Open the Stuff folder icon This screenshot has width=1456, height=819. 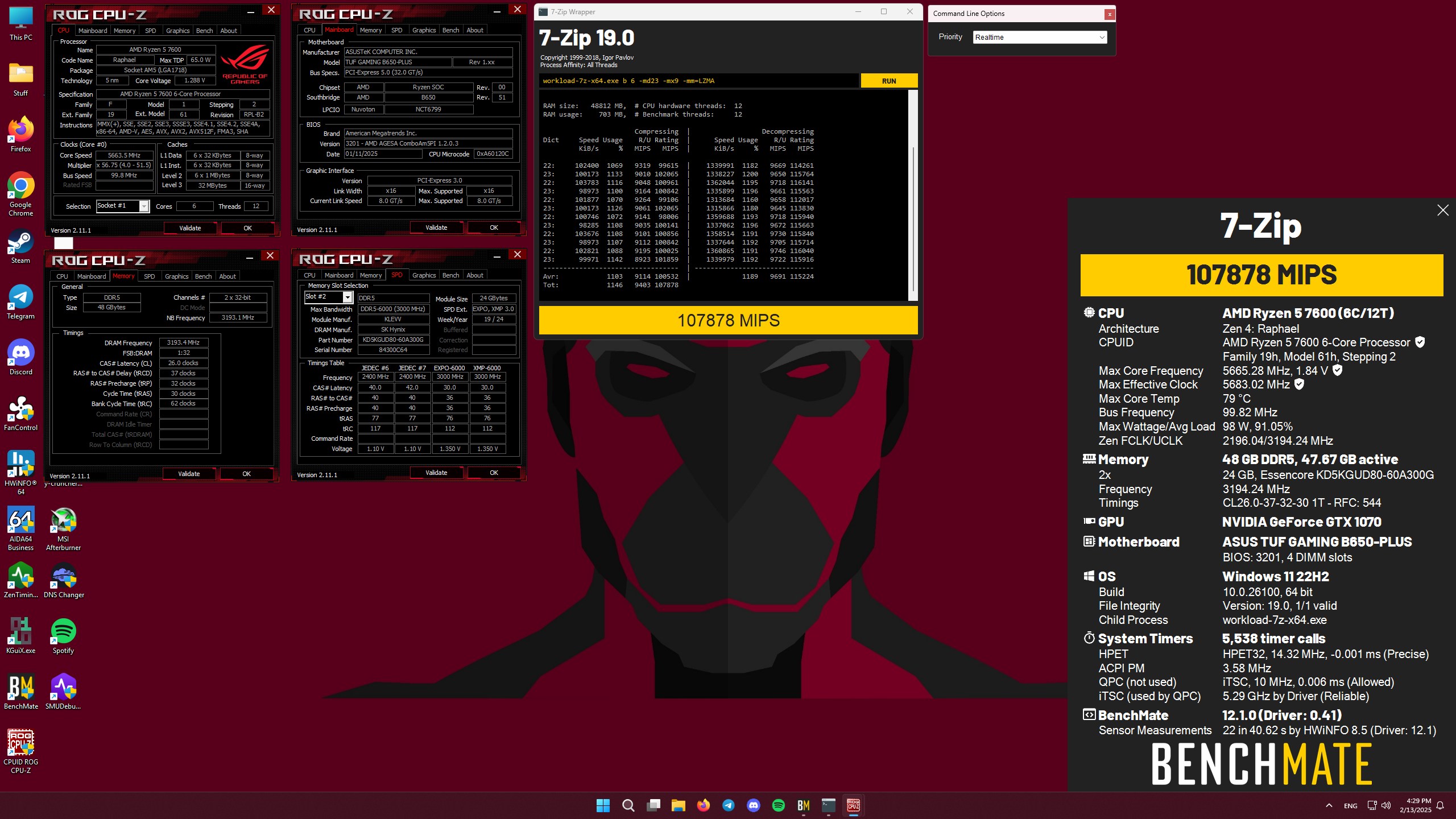coord(21,80)
